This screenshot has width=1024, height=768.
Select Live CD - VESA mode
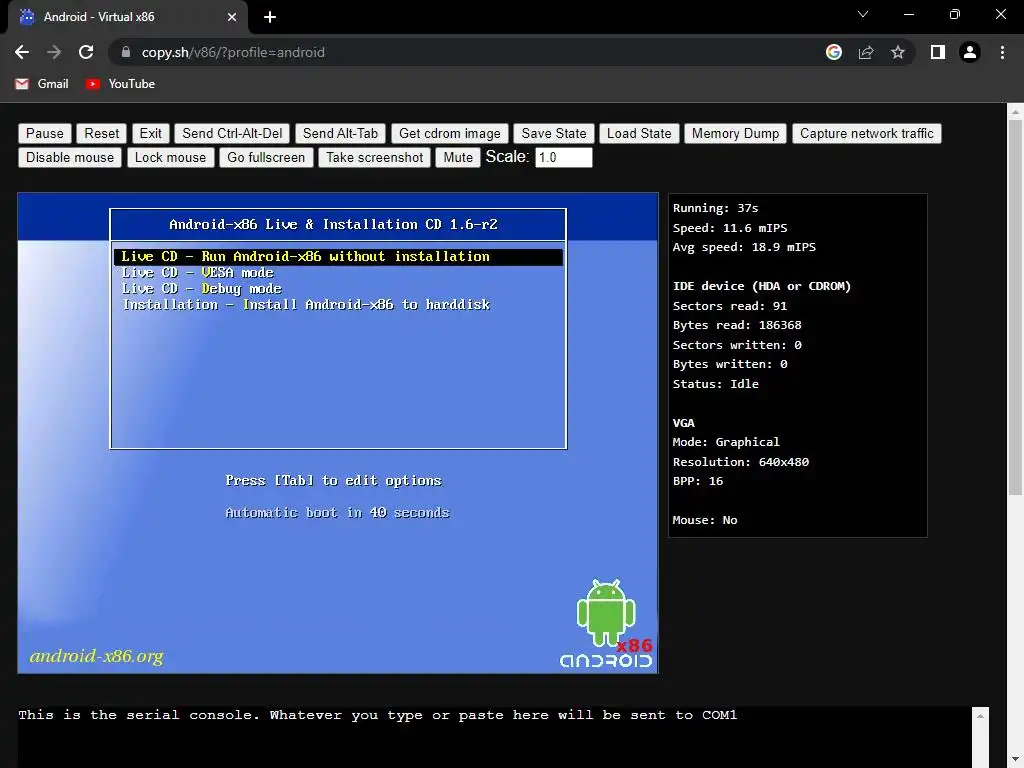197,272
